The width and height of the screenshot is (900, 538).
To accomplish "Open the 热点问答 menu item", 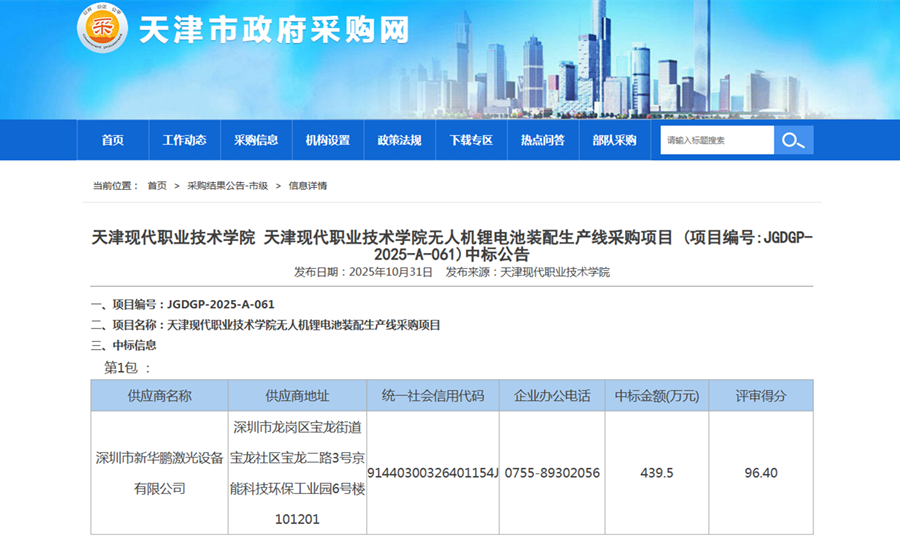I will (542, 140).
